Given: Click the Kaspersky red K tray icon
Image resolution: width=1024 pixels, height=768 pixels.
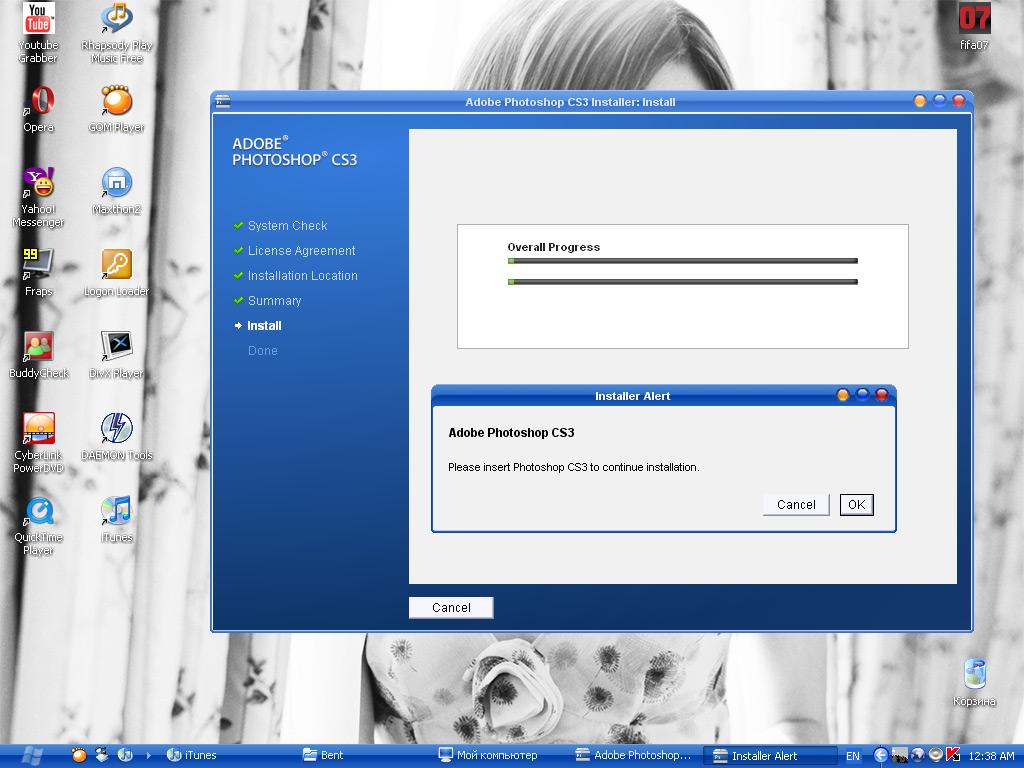Looking at the screenshot, I should click(x=953, y=755).
